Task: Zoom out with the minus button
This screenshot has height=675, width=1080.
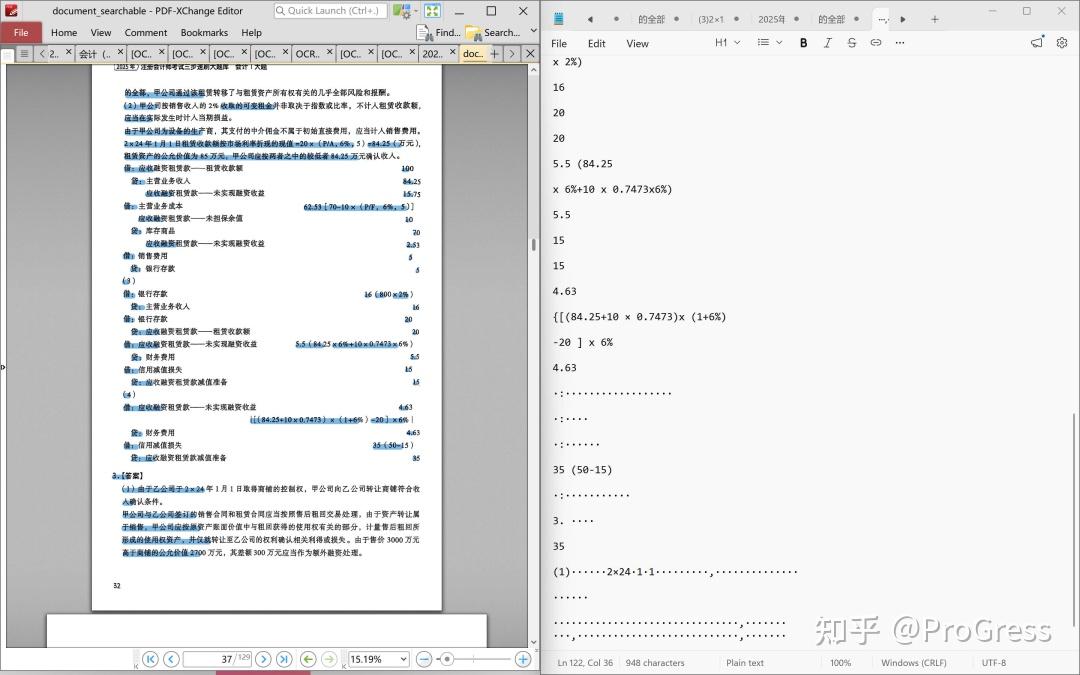Action: (x=424, y=659)
